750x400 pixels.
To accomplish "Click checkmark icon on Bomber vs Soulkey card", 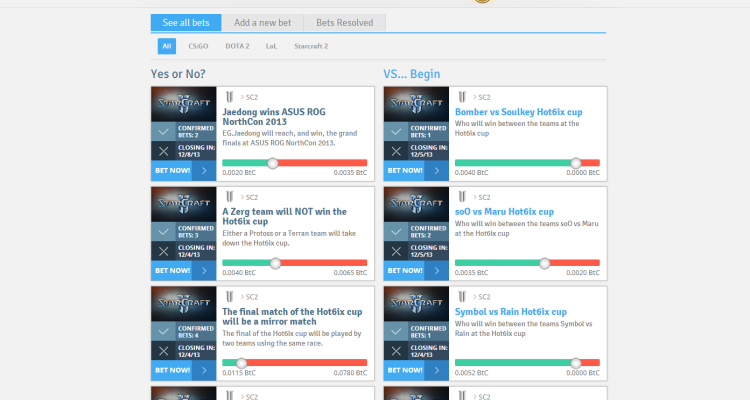I will point(396,132).
